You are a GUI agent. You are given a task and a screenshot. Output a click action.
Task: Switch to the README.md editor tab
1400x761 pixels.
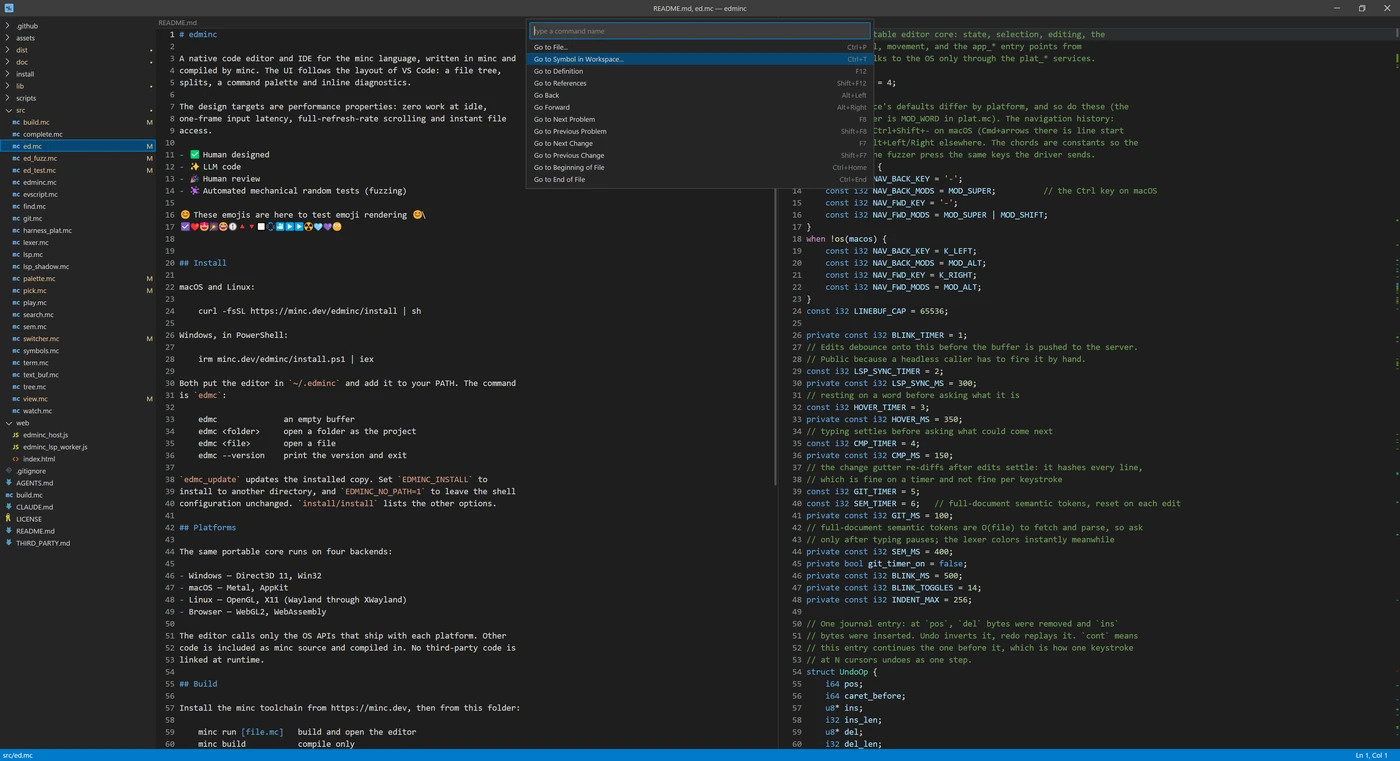point(177,22)
